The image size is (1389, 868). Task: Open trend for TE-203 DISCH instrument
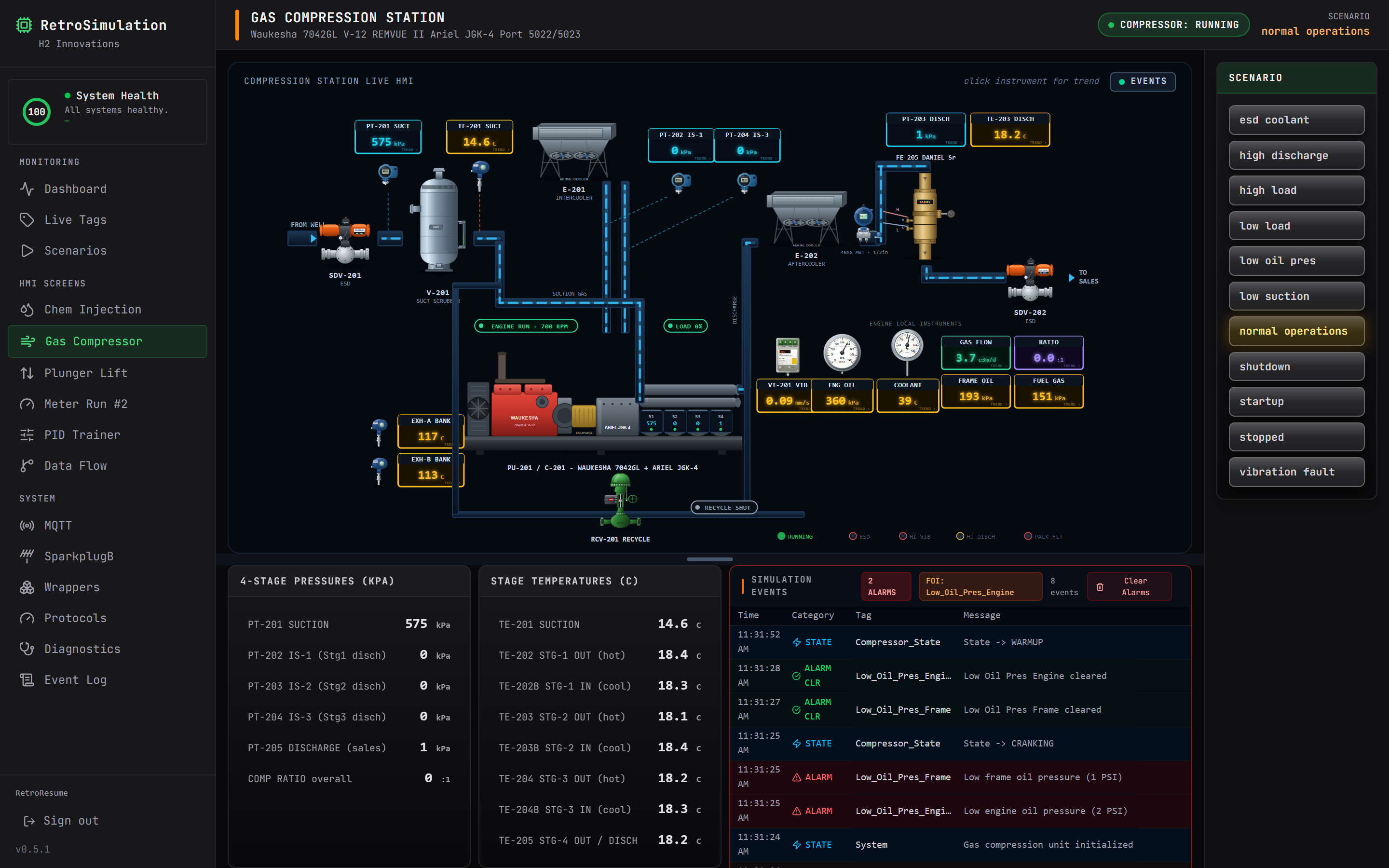tap(1009, 130)
